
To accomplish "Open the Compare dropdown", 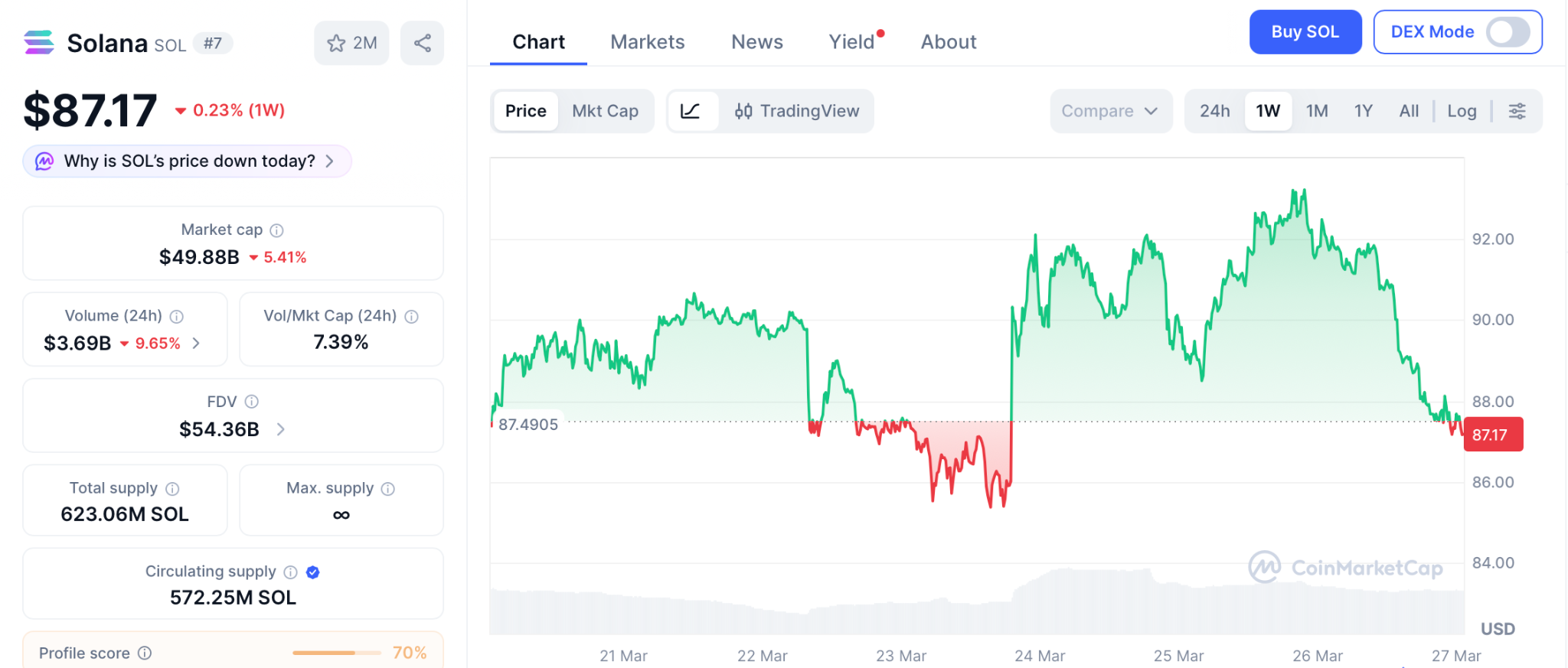I will coord(1109,111).
